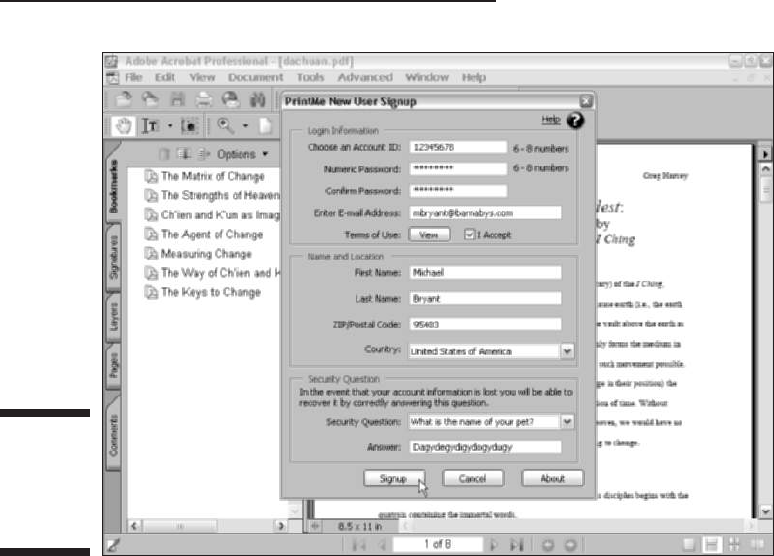Open the Zoom tool dropdown arrow
The height and width of the screenshot is (556, 774).
point(245,126)
